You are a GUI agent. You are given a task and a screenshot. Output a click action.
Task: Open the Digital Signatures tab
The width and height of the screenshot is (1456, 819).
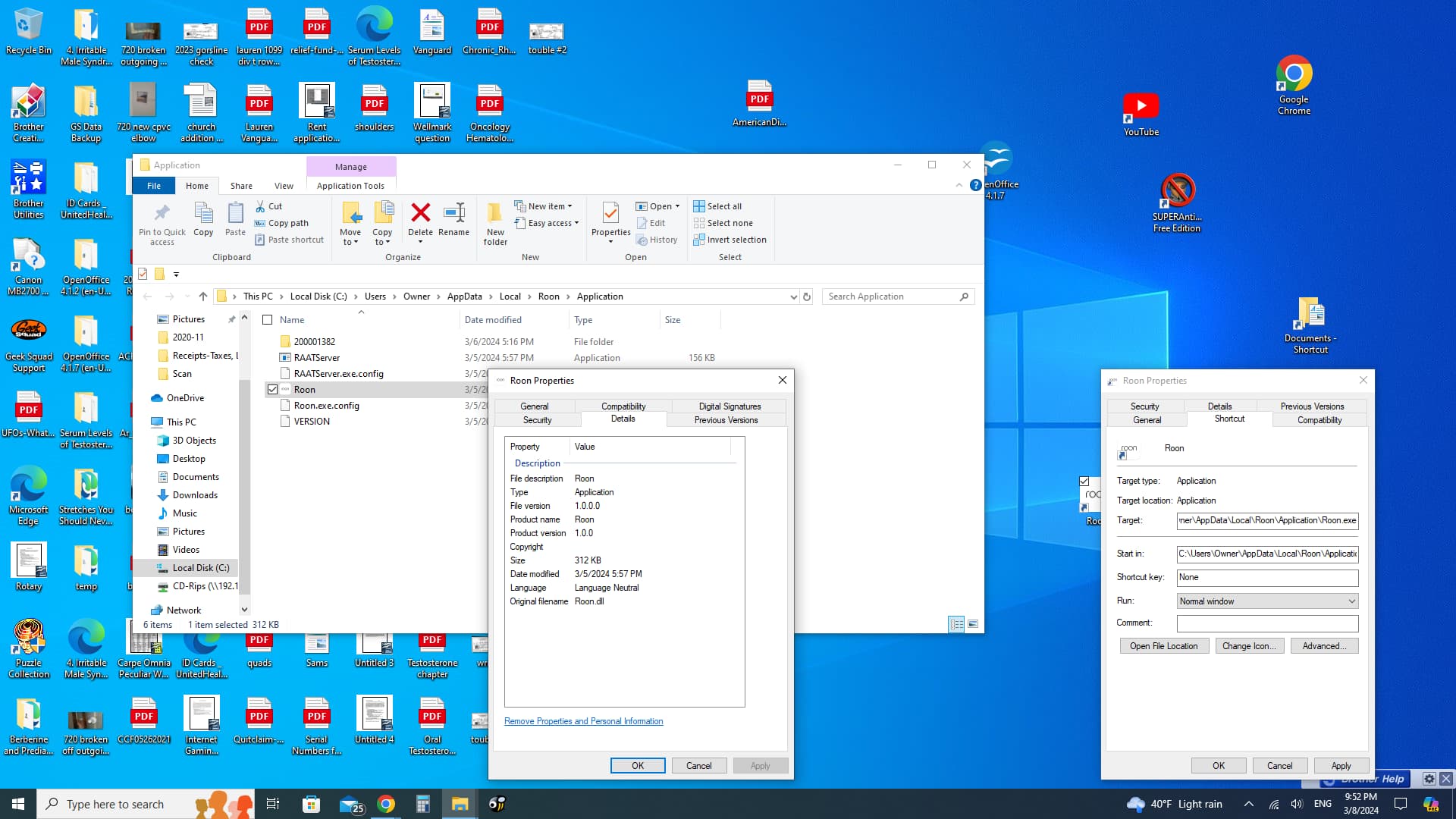coord(730,406)
